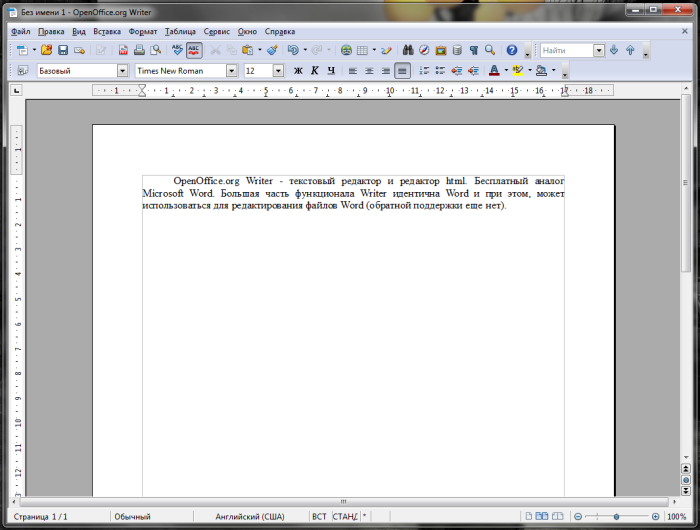Click into the Найти search field
The height and width of the screenshot is (530, 700).
(x=567, y=50)
